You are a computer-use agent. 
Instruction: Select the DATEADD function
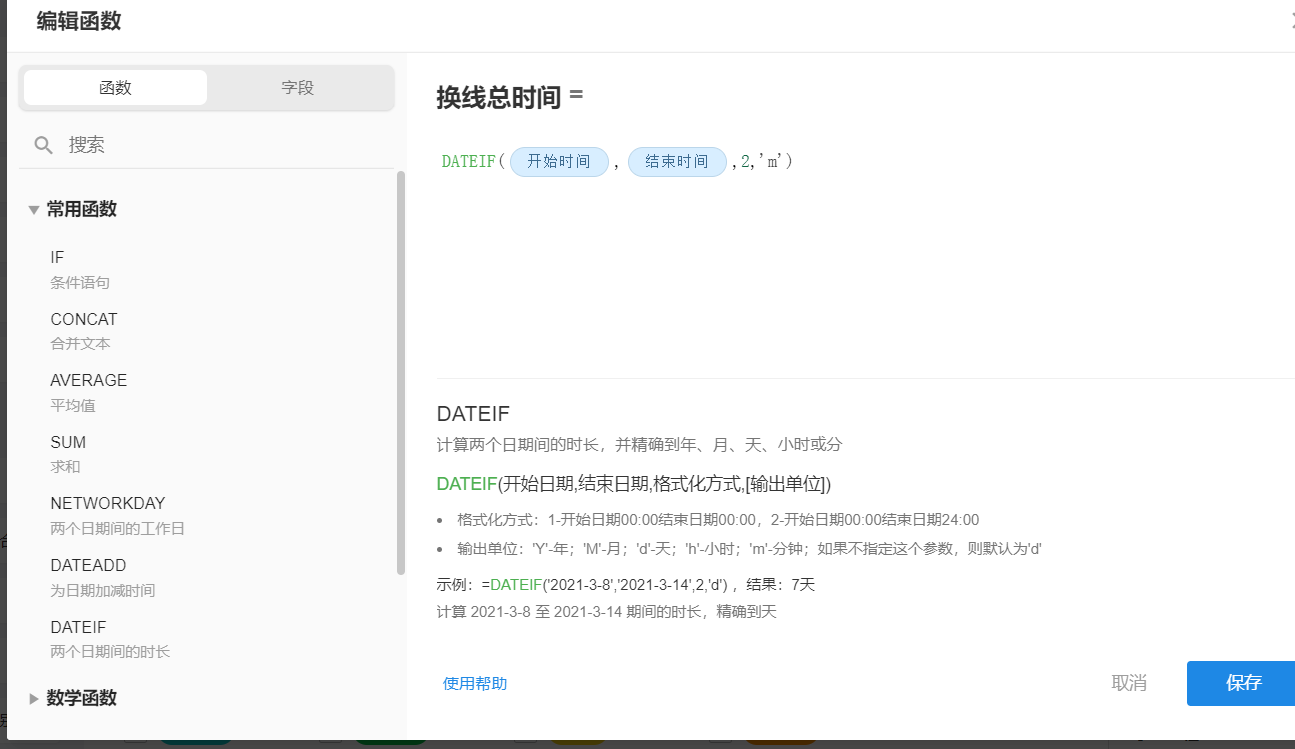point(88,566)
